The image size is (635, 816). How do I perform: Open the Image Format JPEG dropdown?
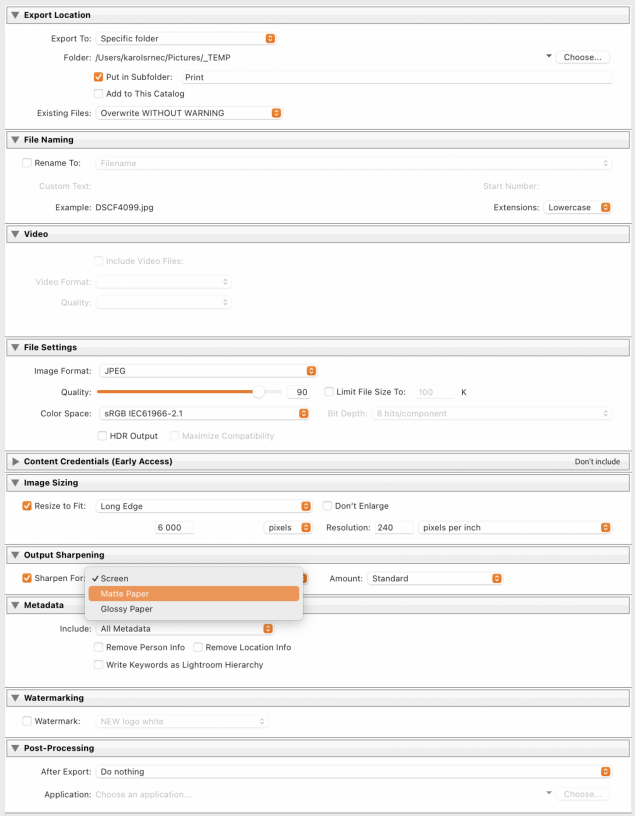tap(208, 371)
